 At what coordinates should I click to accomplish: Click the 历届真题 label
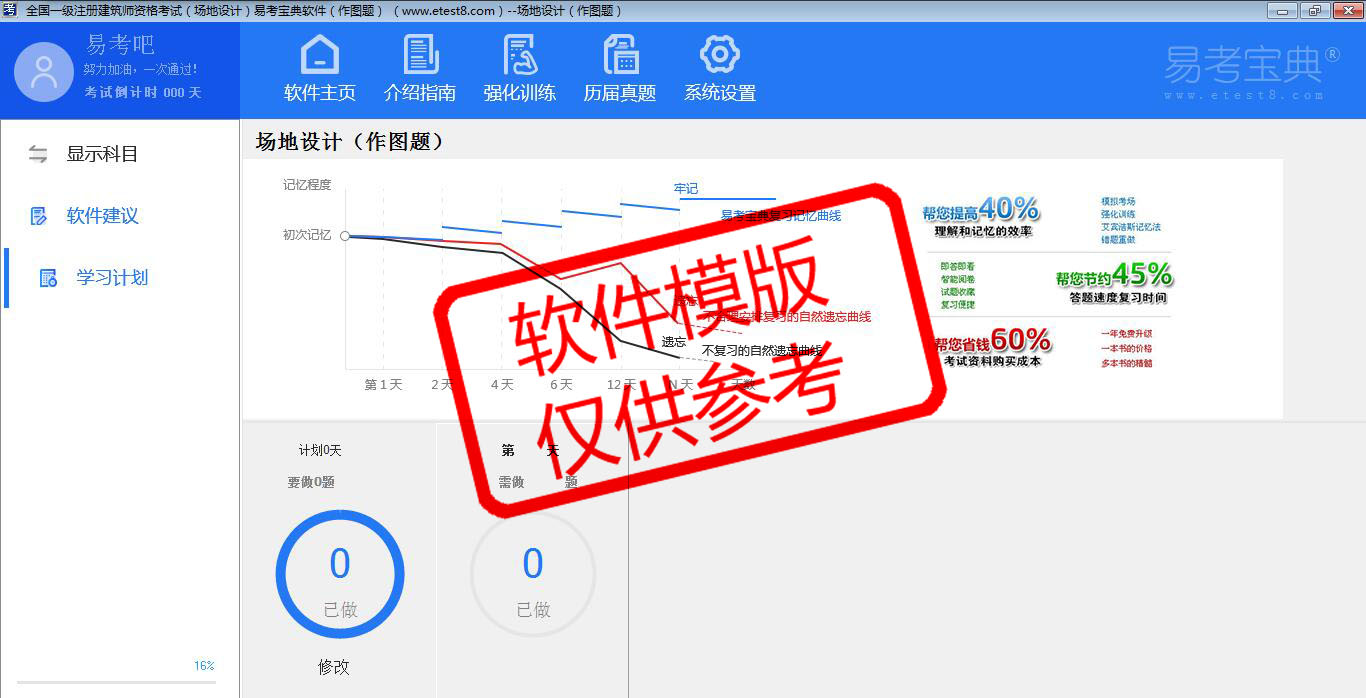click(x=620, y=93)
